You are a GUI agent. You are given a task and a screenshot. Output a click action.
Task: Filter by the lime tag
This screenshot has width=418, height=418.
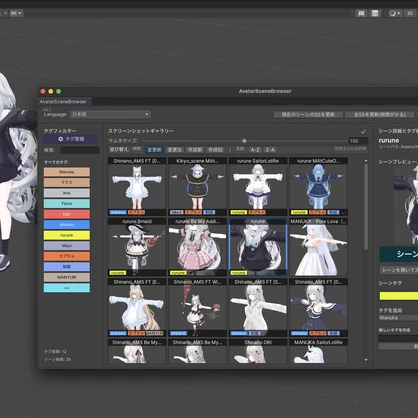(67, 193)
